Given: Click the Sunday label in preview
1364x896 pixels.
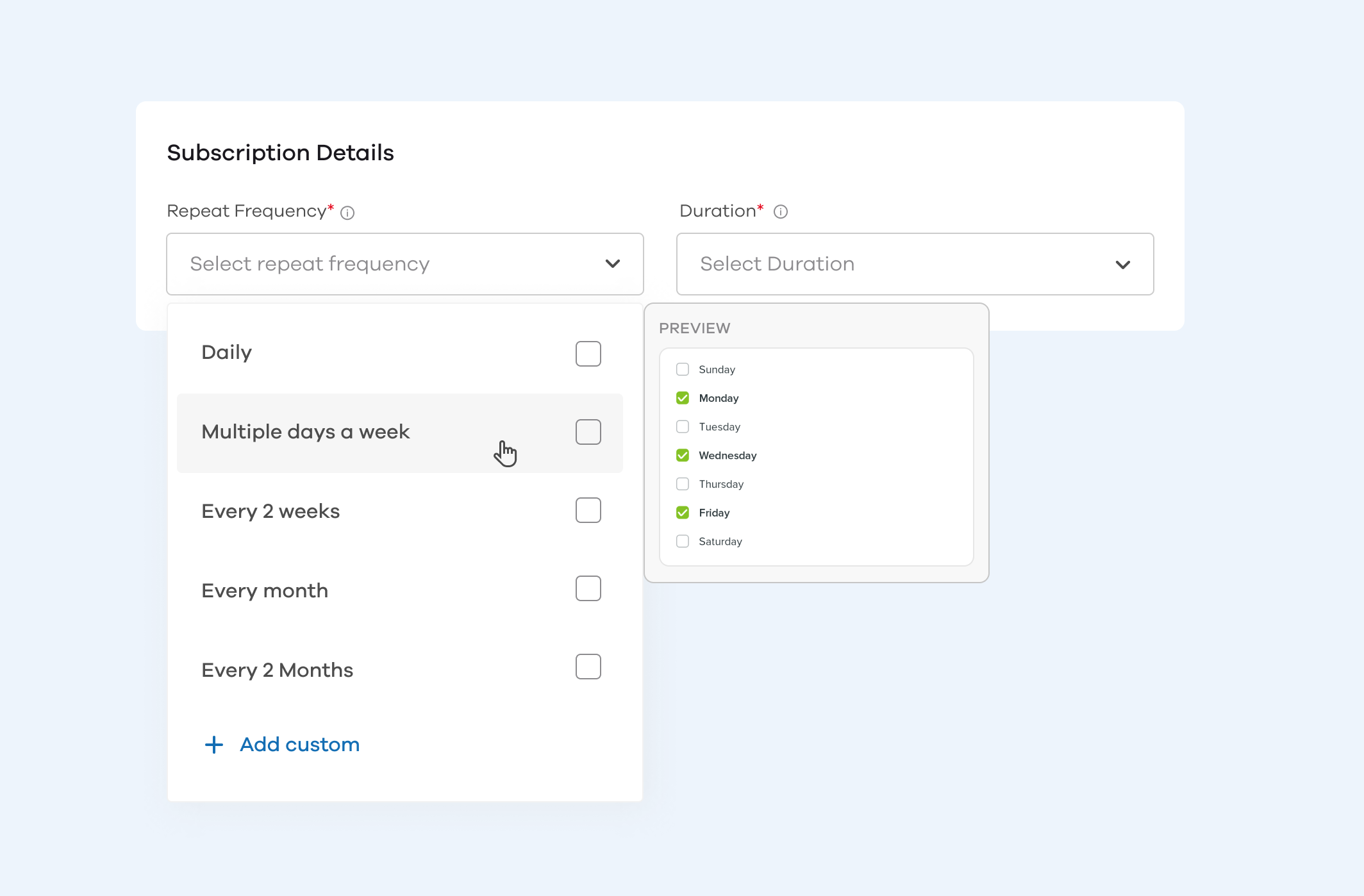Looking at the screenshot, I should 717,370.
